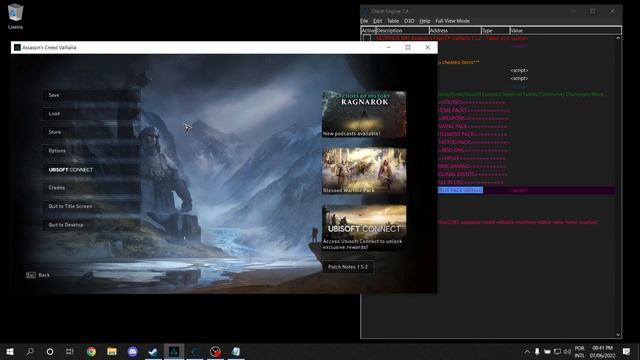Open Options in the game menu
The width and height of the screenshot is (640, 360).
(91, 151)
